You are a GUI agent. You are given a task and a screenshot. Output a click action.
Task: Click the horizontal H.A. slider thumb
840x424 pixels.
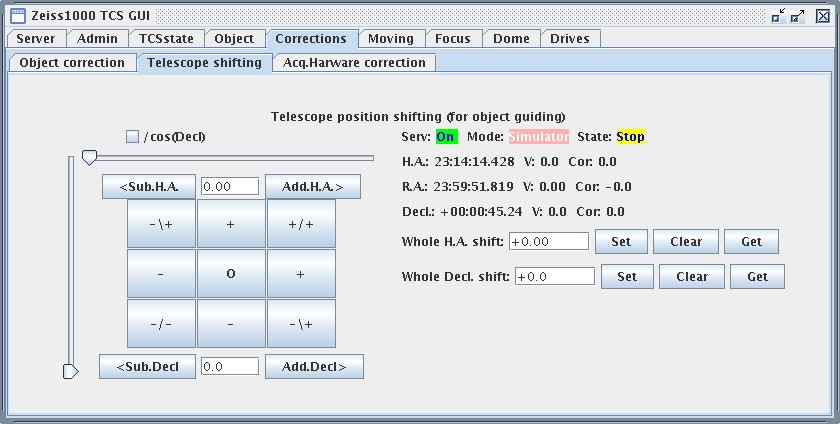pos(89,158)
